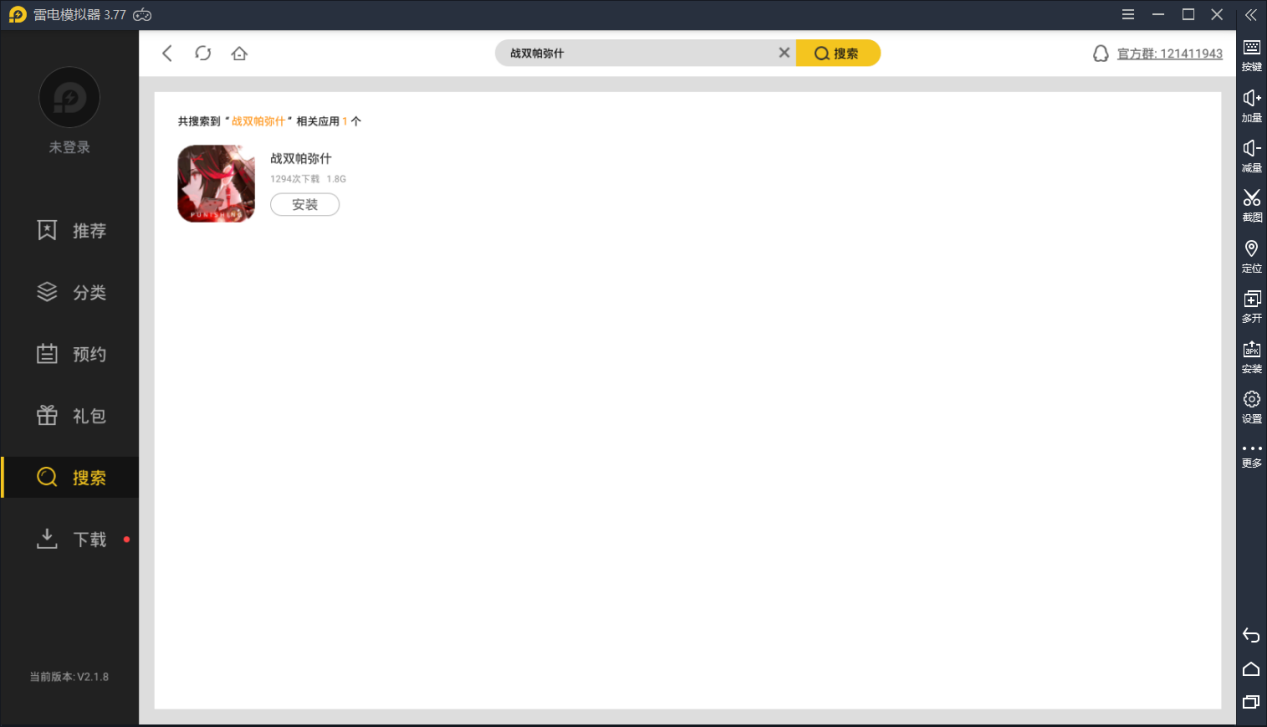Viewport: 1267px width, 727px height.
Task: Click inside the search text field
Action: [640, 53]
